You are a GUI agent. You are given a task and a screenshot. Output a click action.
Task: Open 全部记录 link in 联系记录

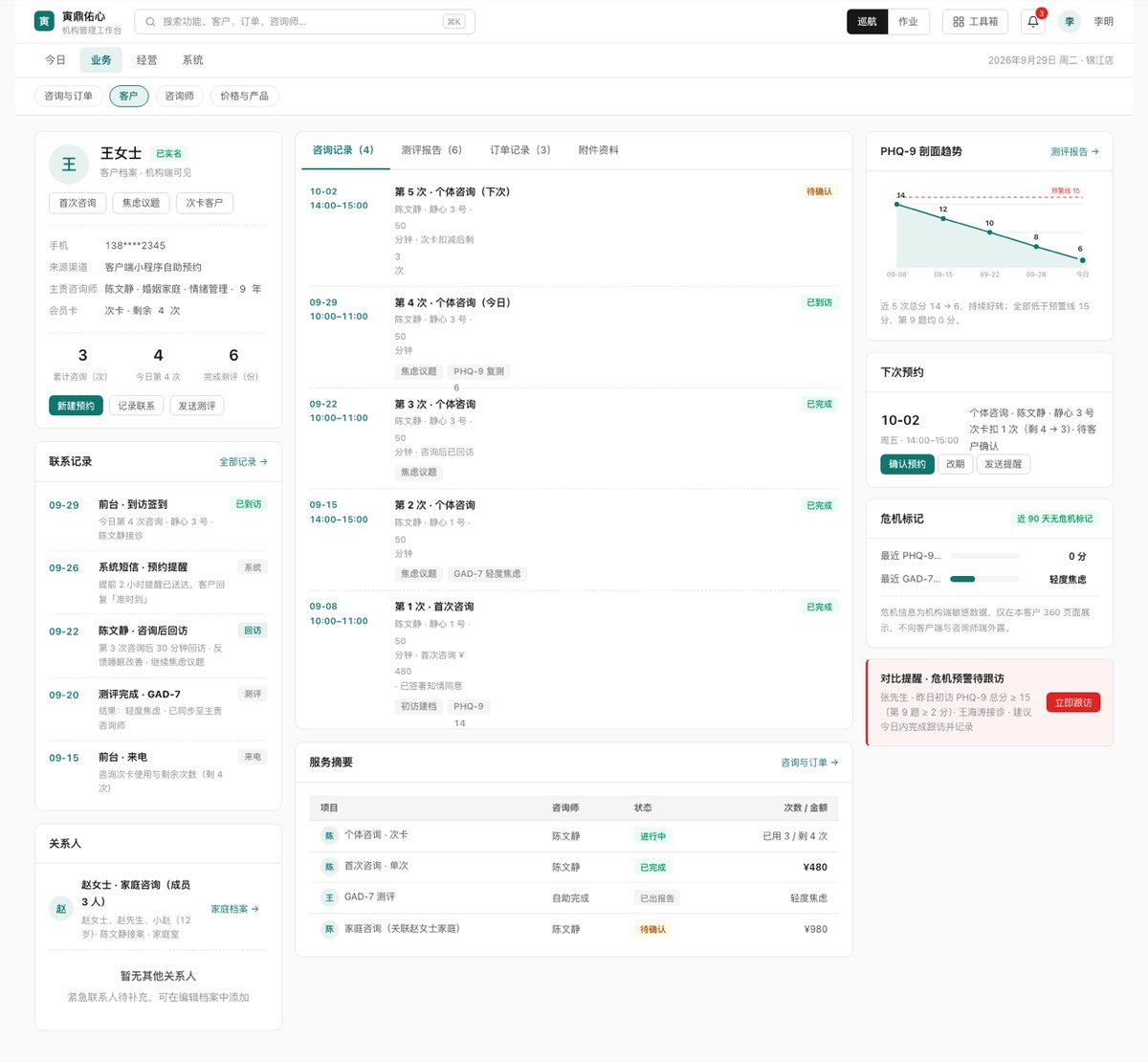(243, 462)
